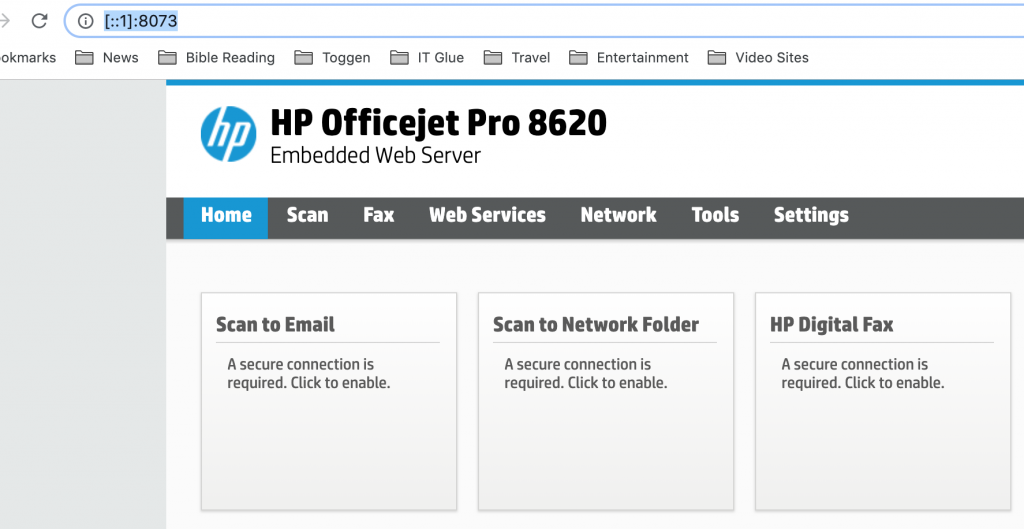Open the Bible Reading bookmarks folder

point(217,57)
